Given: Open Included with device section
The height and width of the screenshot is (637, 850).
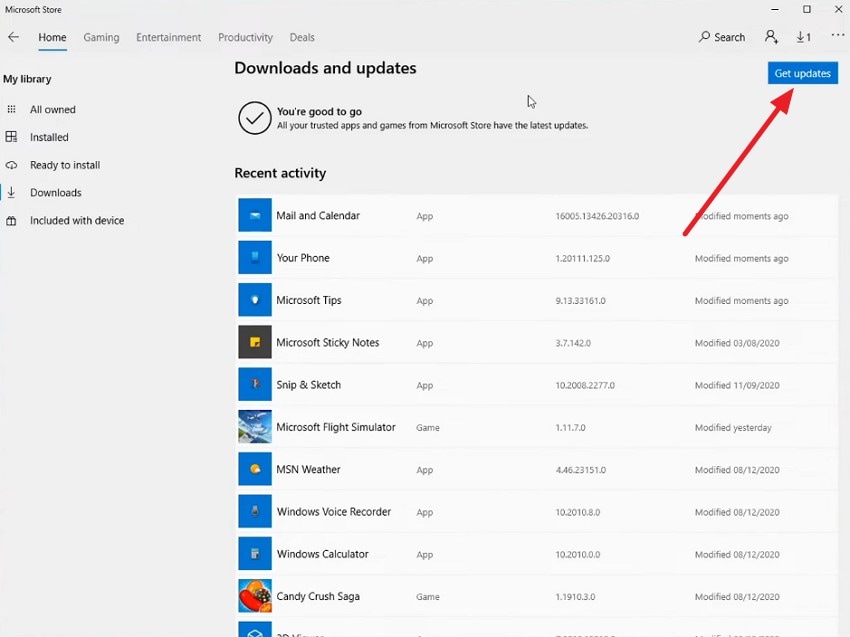Looking at the screenshot, I should pyautogui.click(x=77, y=221).
